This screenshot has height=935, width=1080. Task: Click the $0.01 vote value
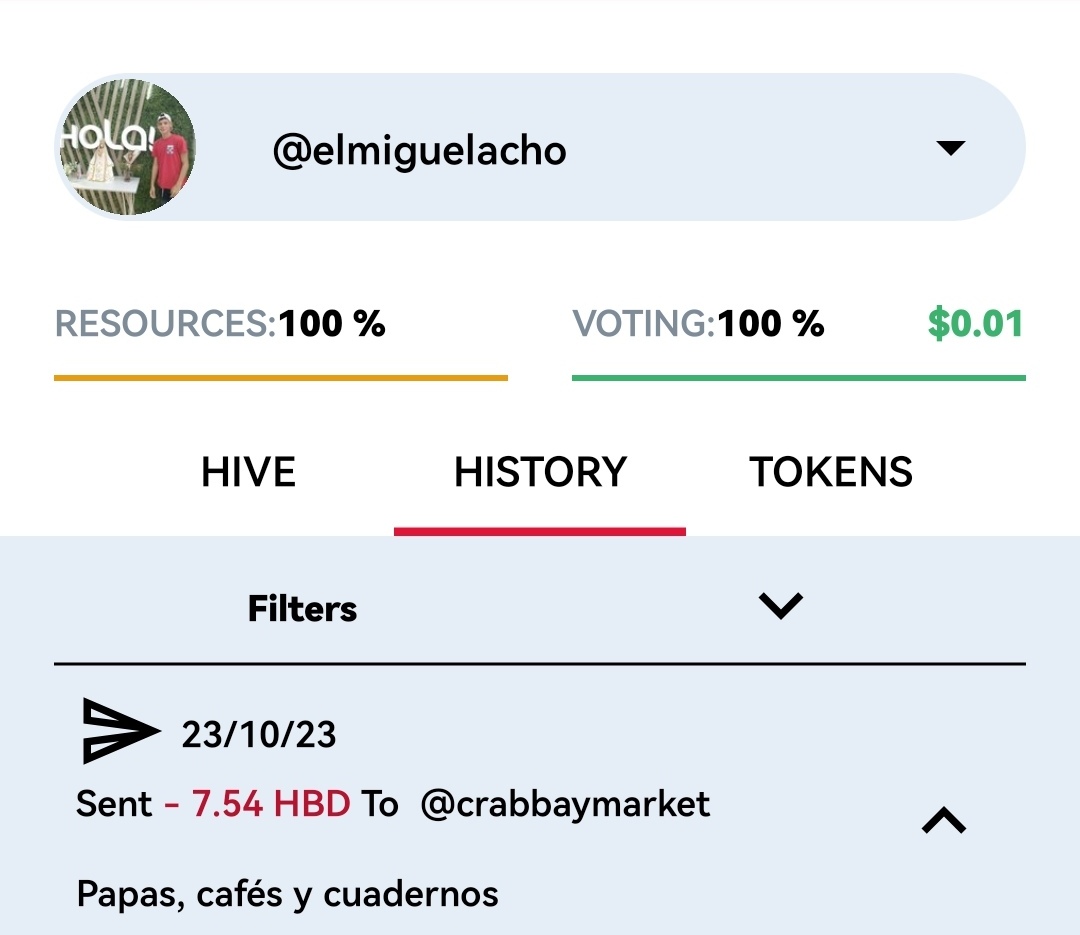[x=975, y=324]
